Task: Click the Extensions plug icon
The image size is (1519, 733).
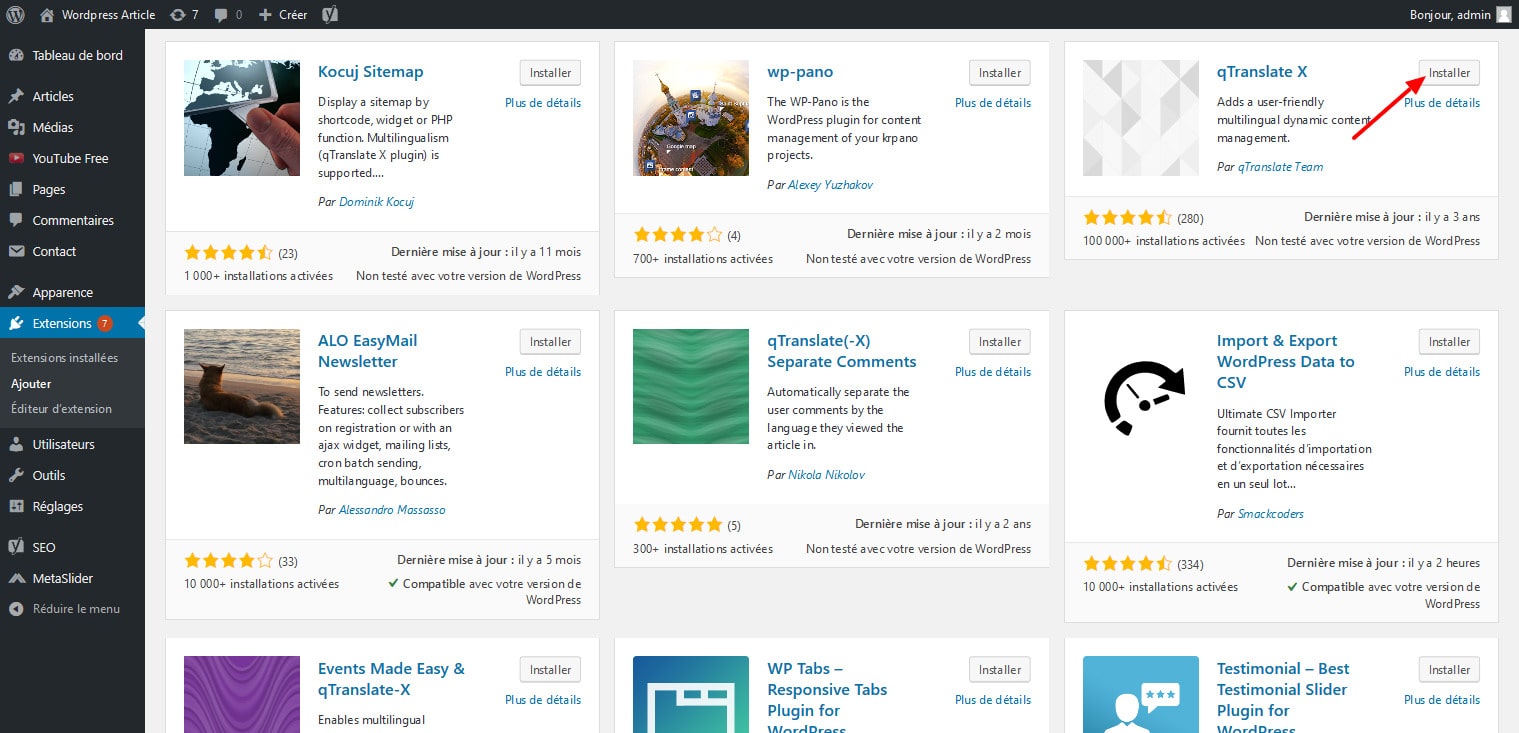Action: [16, 323]
